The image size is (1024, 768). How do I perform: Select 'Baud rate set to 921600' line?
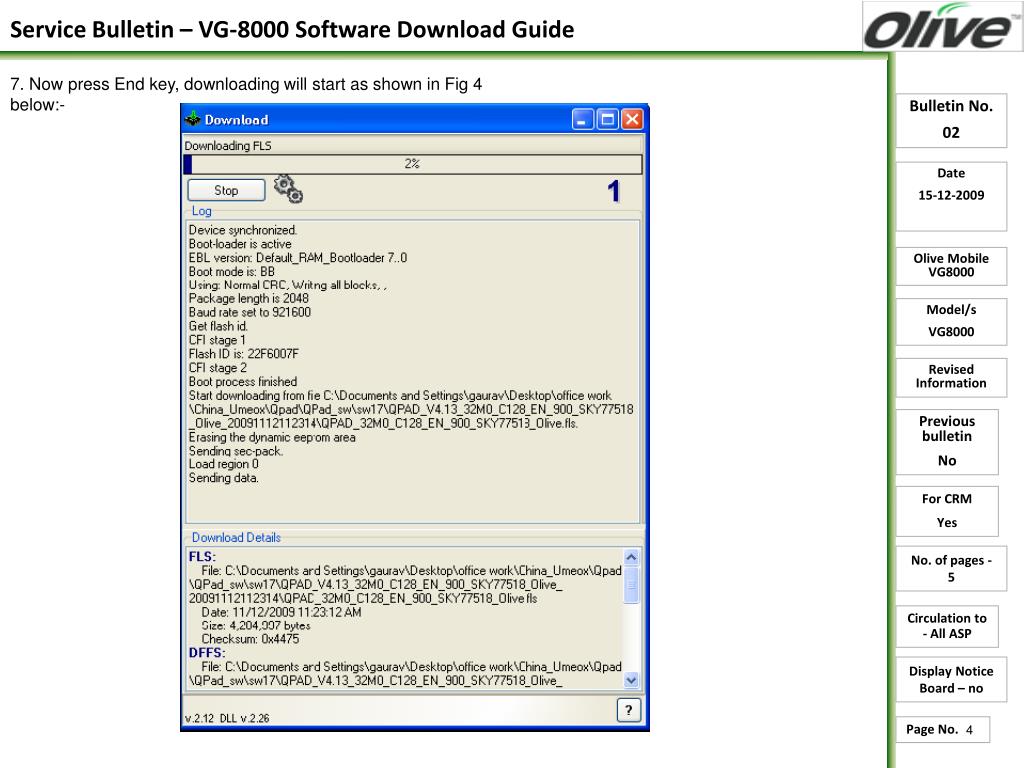(x=250, y=312)
